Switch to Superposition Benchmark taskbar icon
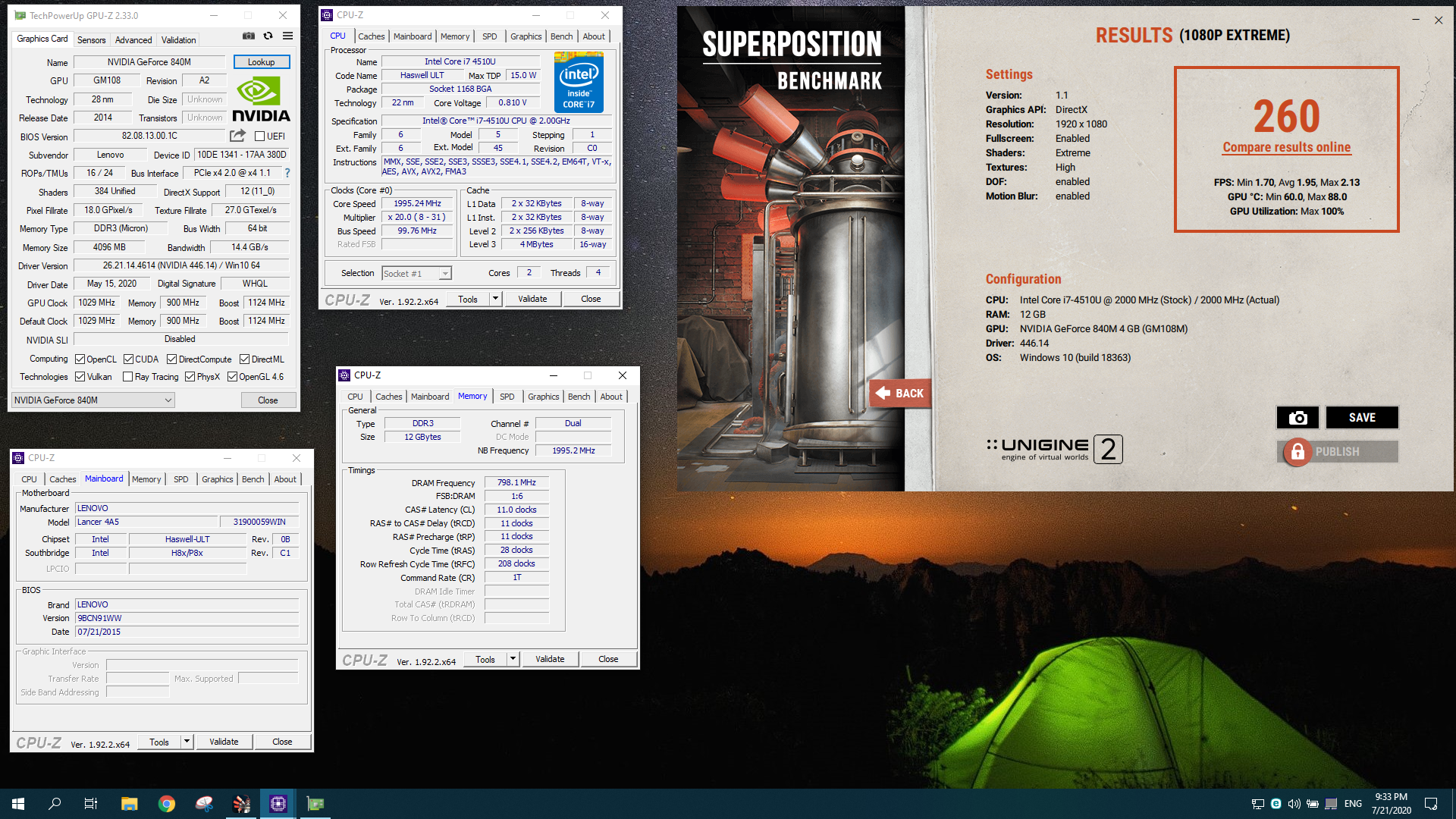This screenshot has height=819, width=1456. pos(241,804)
